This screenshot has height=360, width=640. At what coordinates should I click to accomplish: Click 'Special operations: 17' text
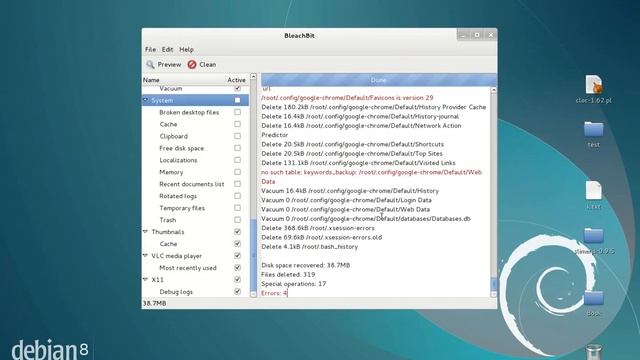(293, 284)
